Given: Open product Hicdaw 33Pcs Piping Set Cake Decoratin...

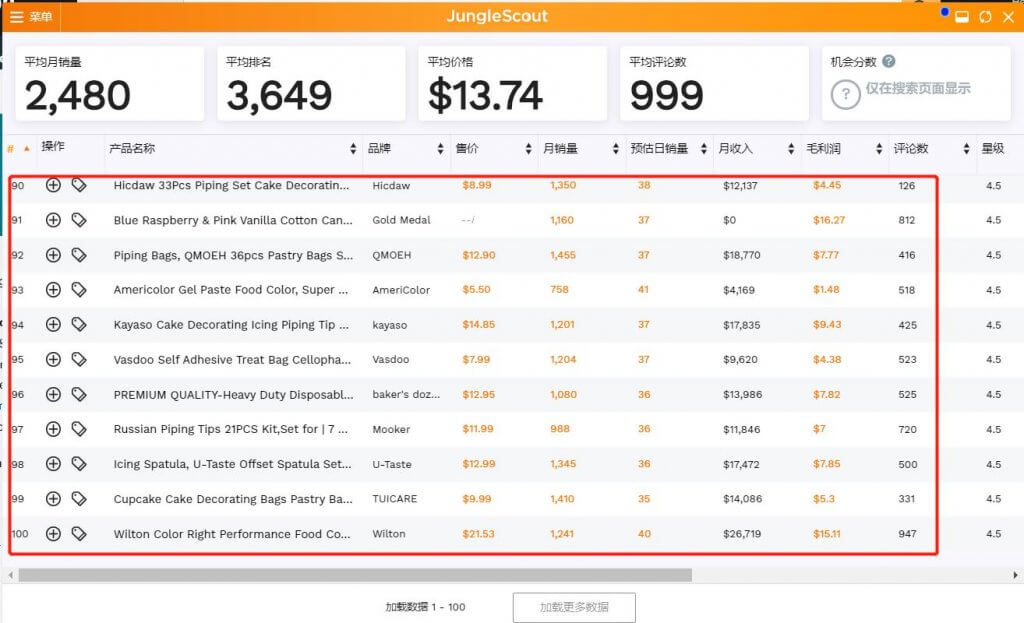Looking at the screenshot, I should [x=231, y=185].
